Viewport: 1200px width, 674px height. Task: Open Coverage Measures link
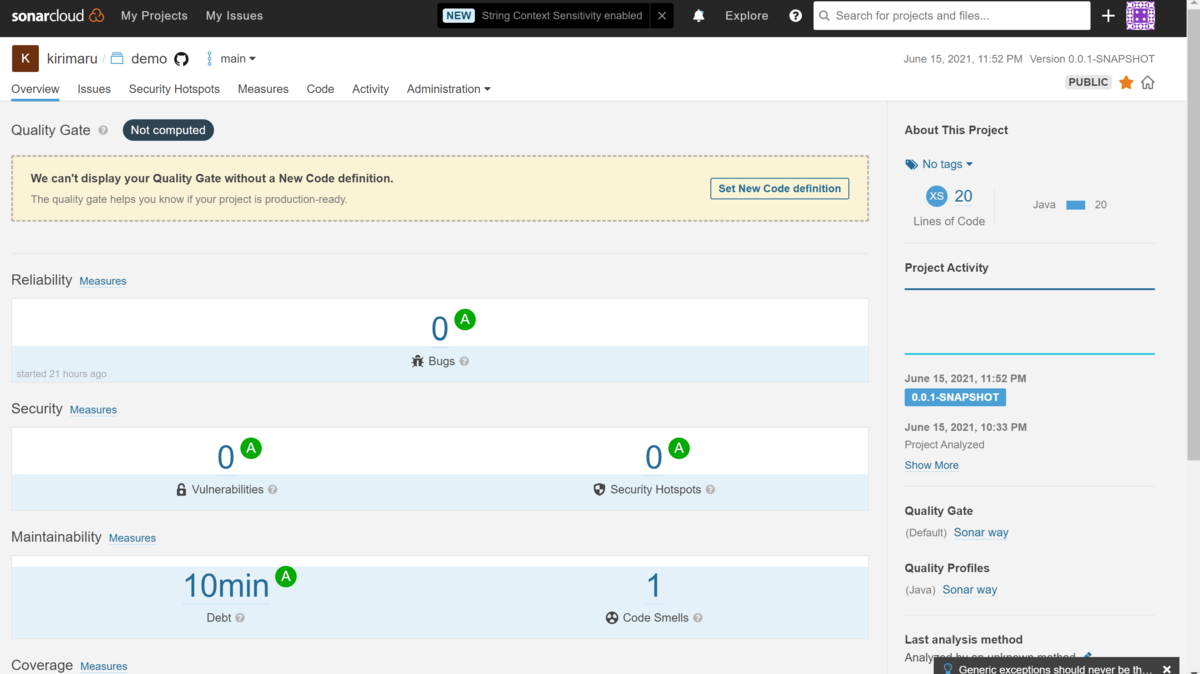pyautogui.click(x=104, y=666)
